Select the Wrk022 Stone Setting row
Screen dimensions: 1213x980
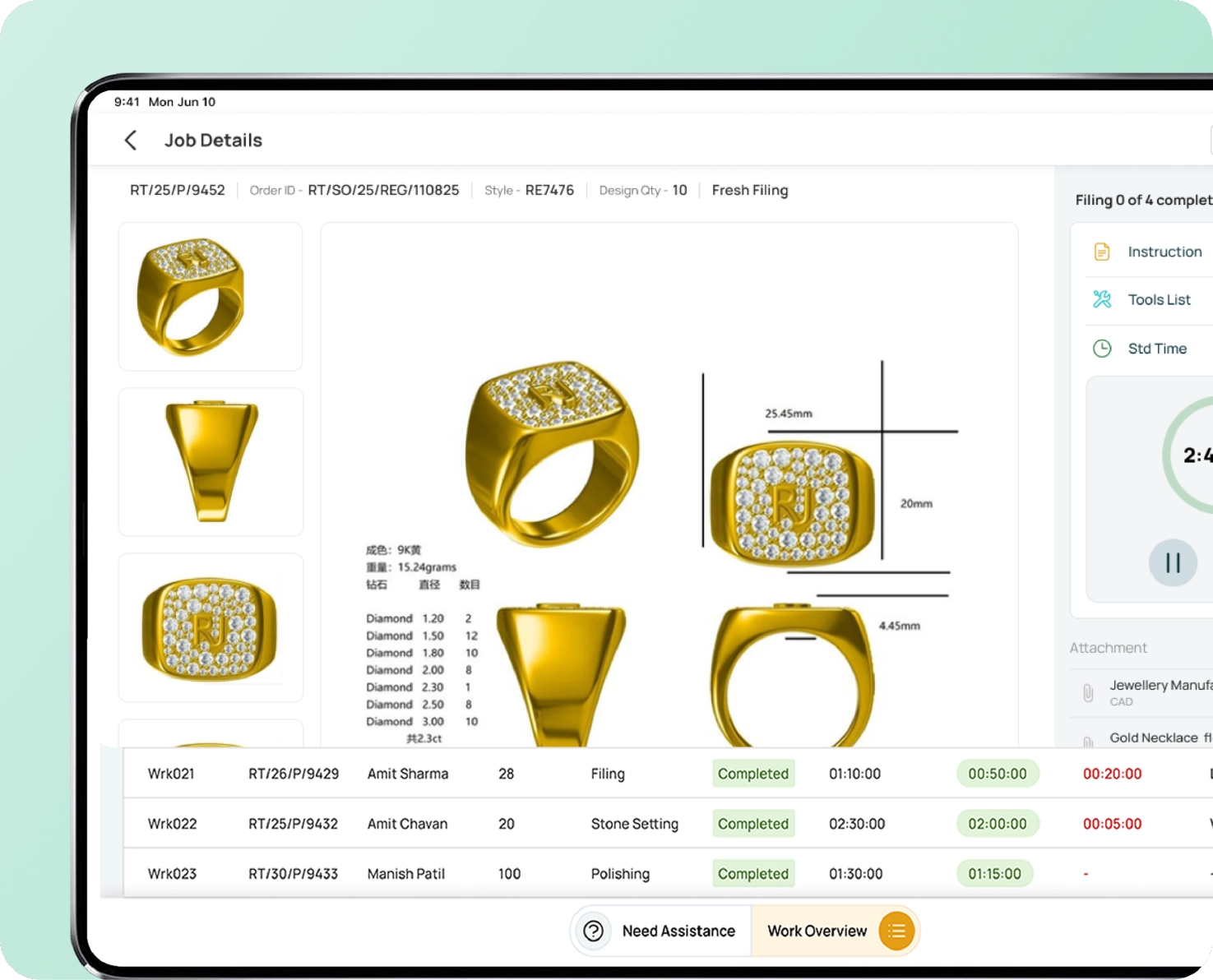click(x=668, y=824)
